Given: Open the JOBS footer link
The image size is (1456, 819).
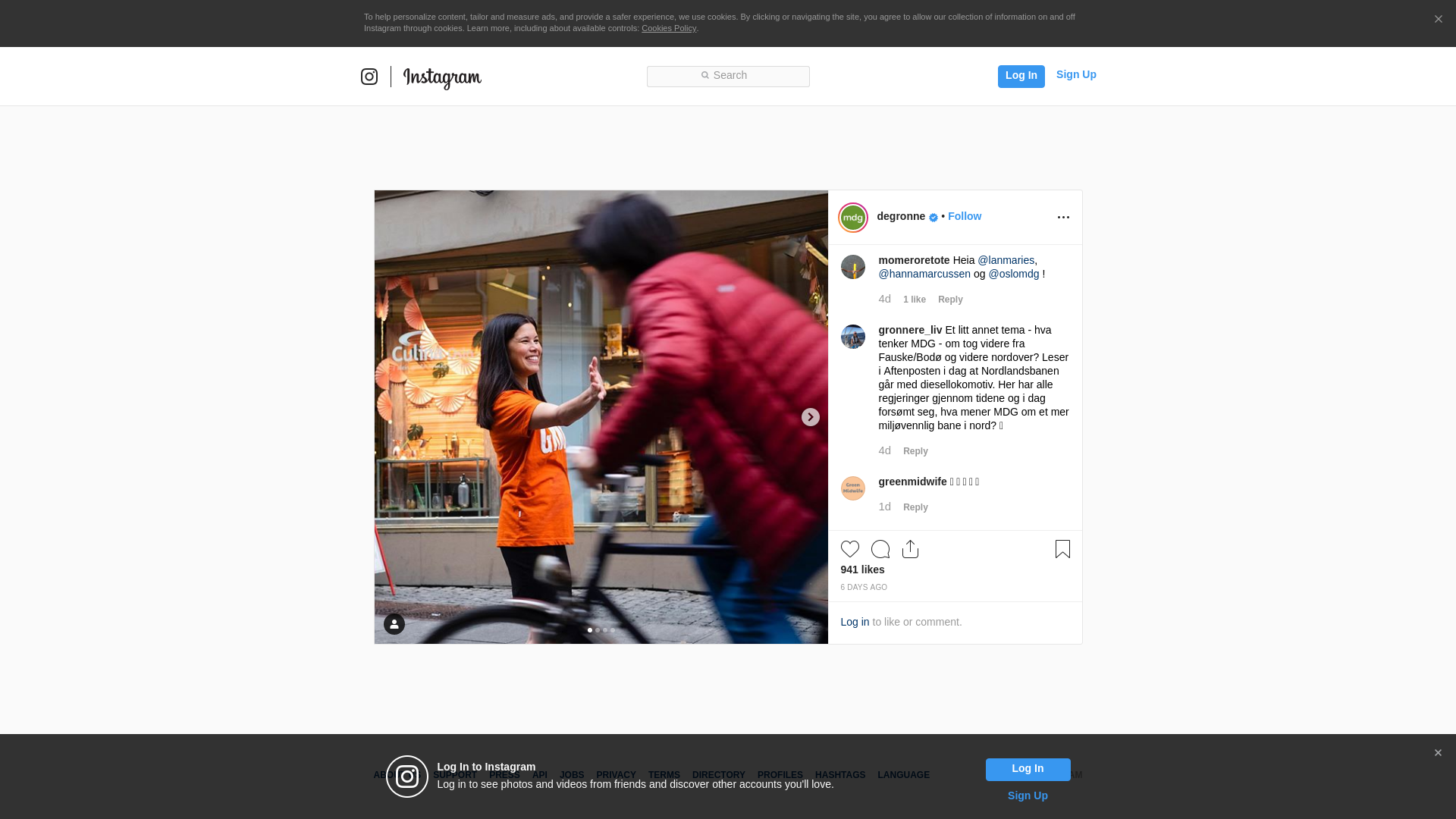Looking at the screenshot, I should point(572,775).
